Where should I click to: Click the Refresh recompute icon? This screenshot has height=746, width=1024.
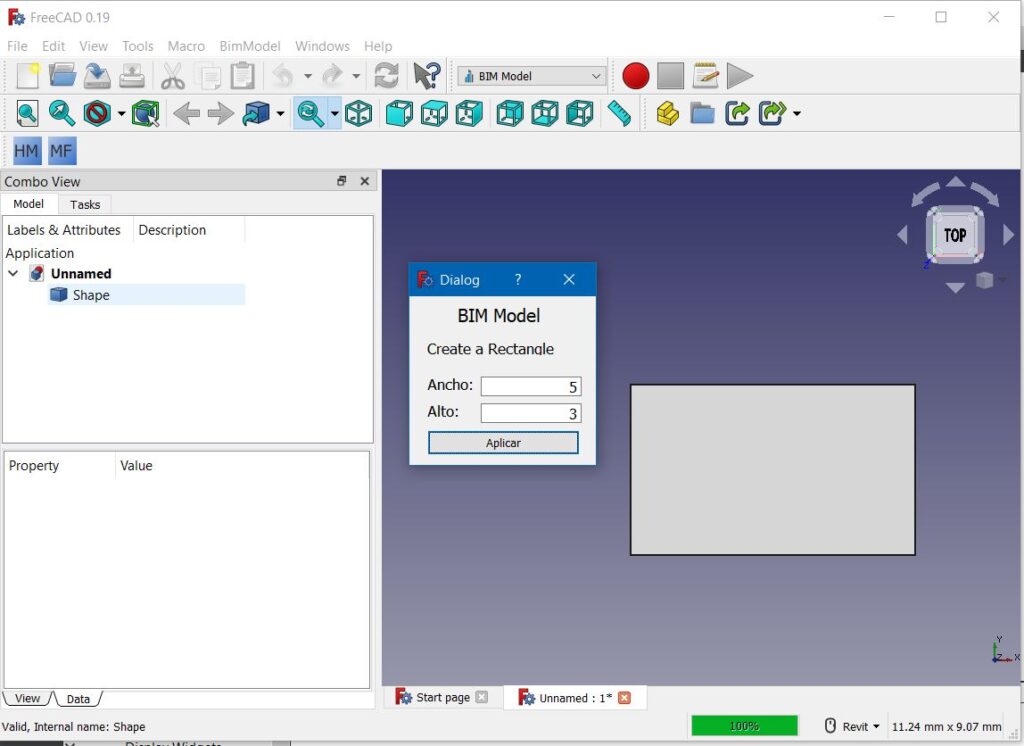point(387,76)
